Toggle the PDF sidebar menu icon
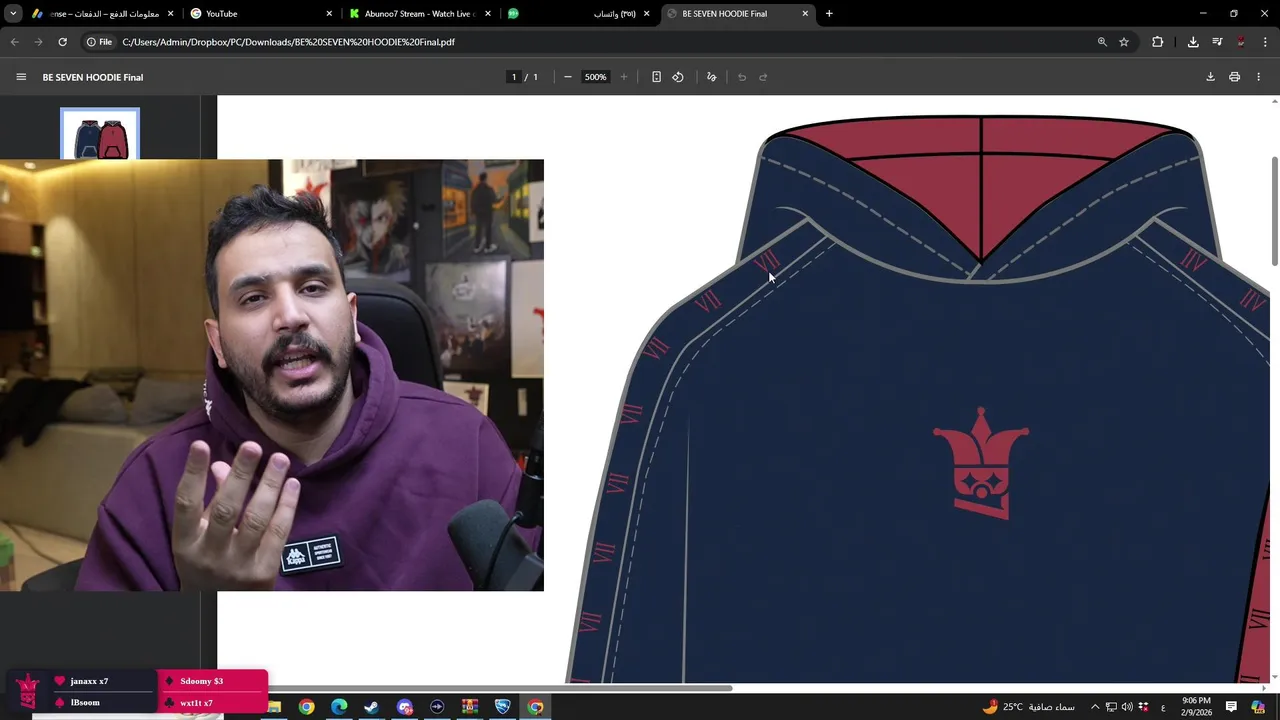Viewport: 1280px width, 720px height. pyautogui.click(x=21, y=77)
